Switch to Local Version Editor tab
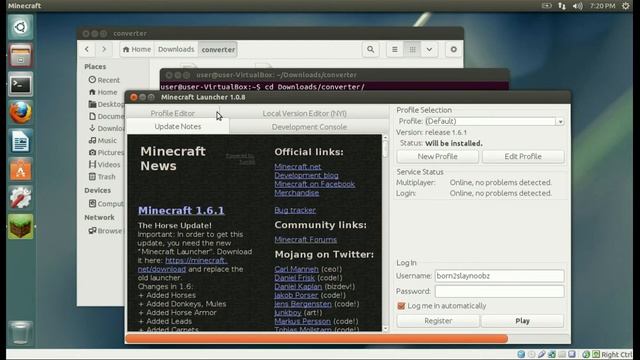Image resolution: width=640 pixels, height=360 pixels. pos(304,113)
